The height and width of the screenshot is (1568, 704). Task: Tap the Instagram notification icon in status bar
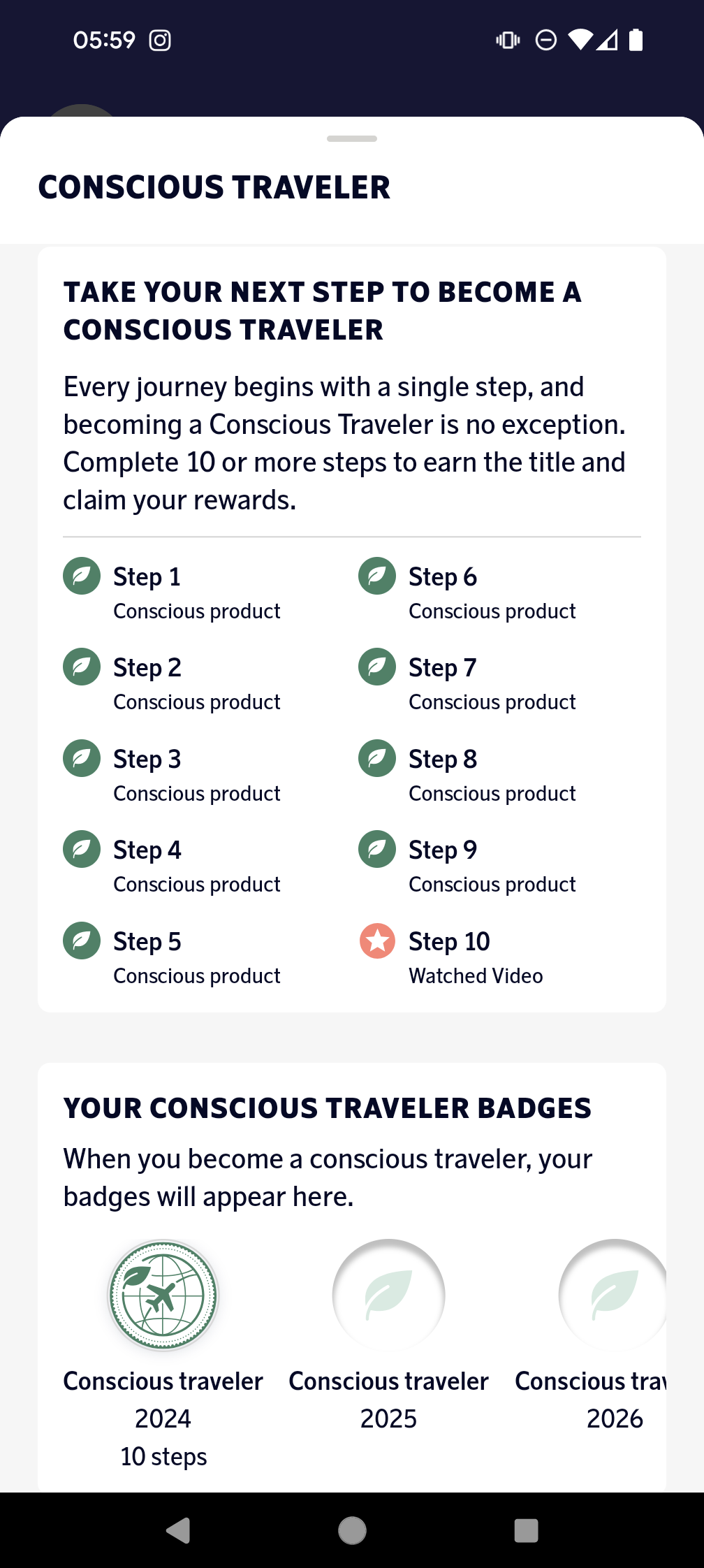coord(160,41)
